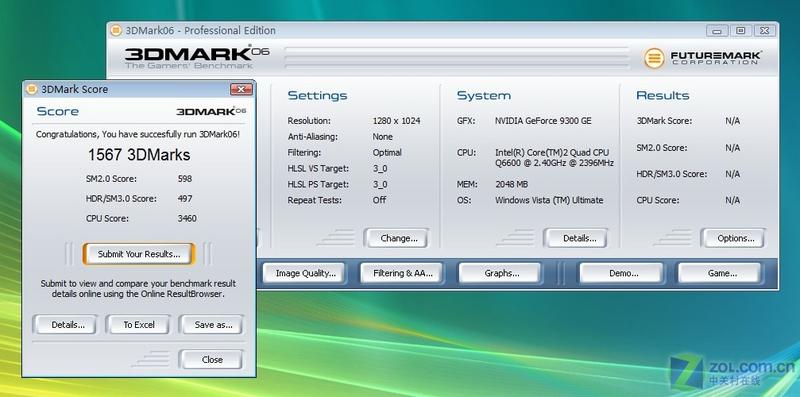800x397 pixels.
Task: Click Futuremark Corporation logo icon
Action: 654,58
